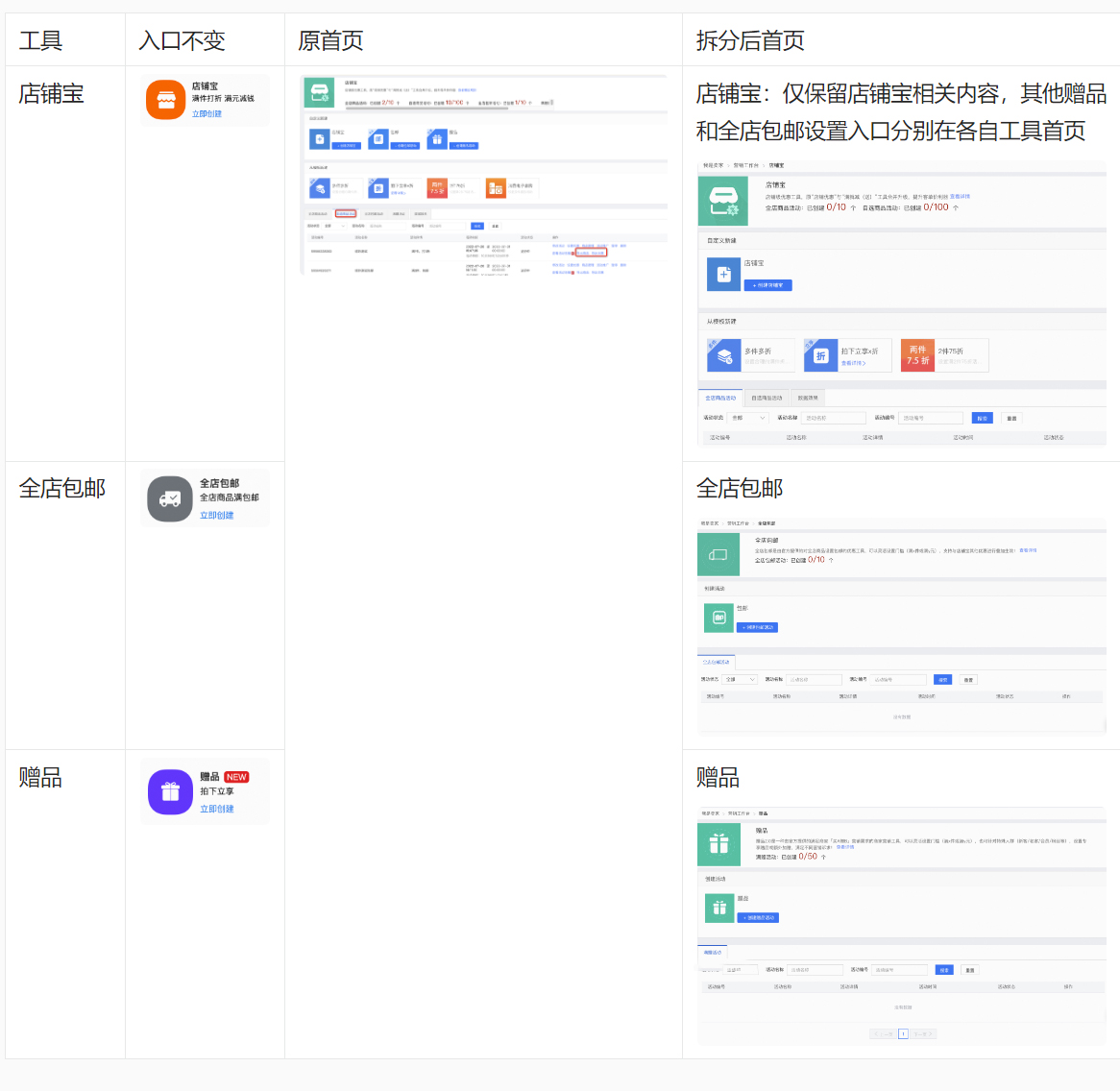The height and width of the screenshot is (1091, 1120).
Task: Click the blue plus icon under 自定义新建
Action: click(723, 274)
